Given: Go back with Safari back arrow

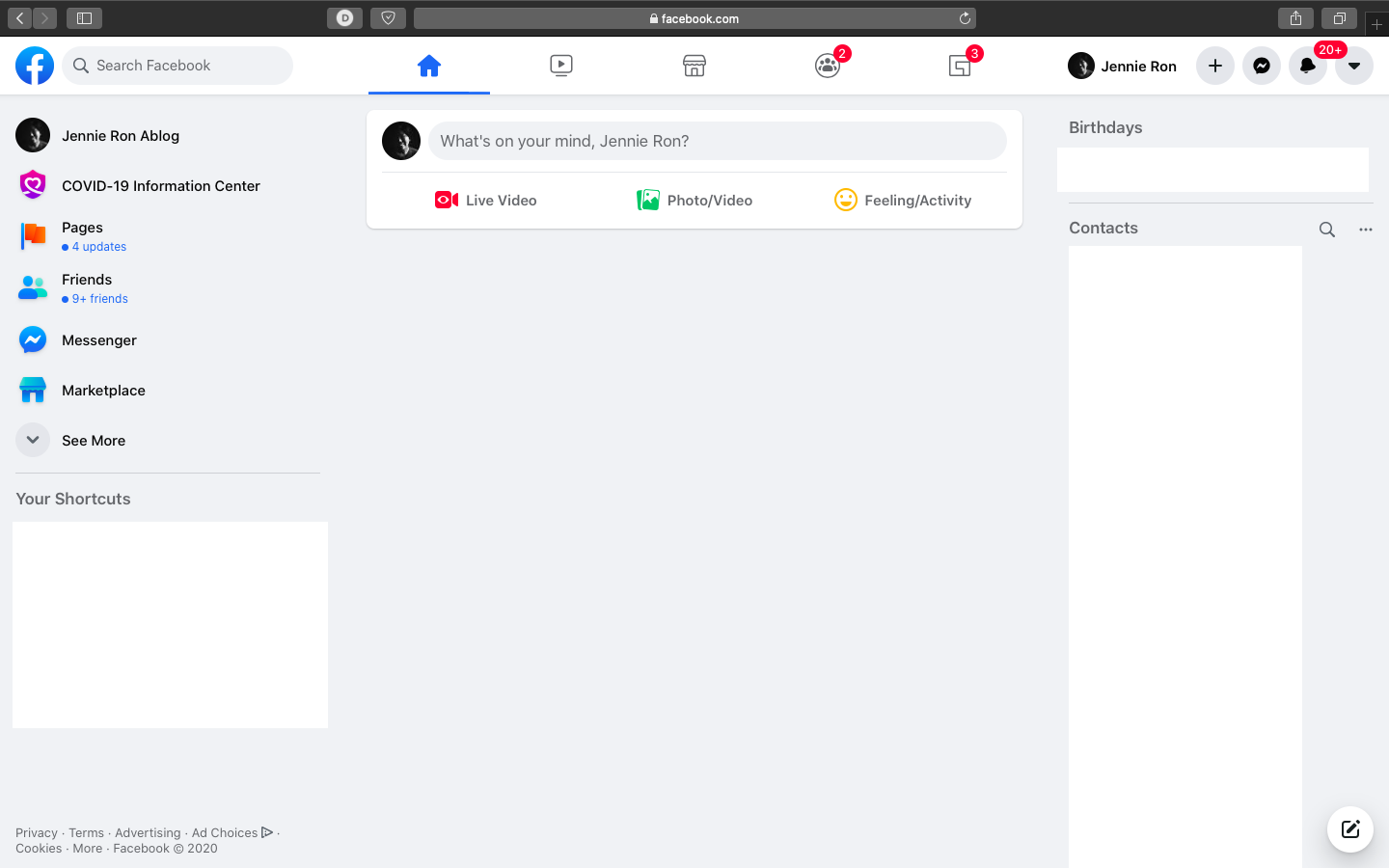Looking at the screenshot, I should pyautogui.click(x=19, y=18).
